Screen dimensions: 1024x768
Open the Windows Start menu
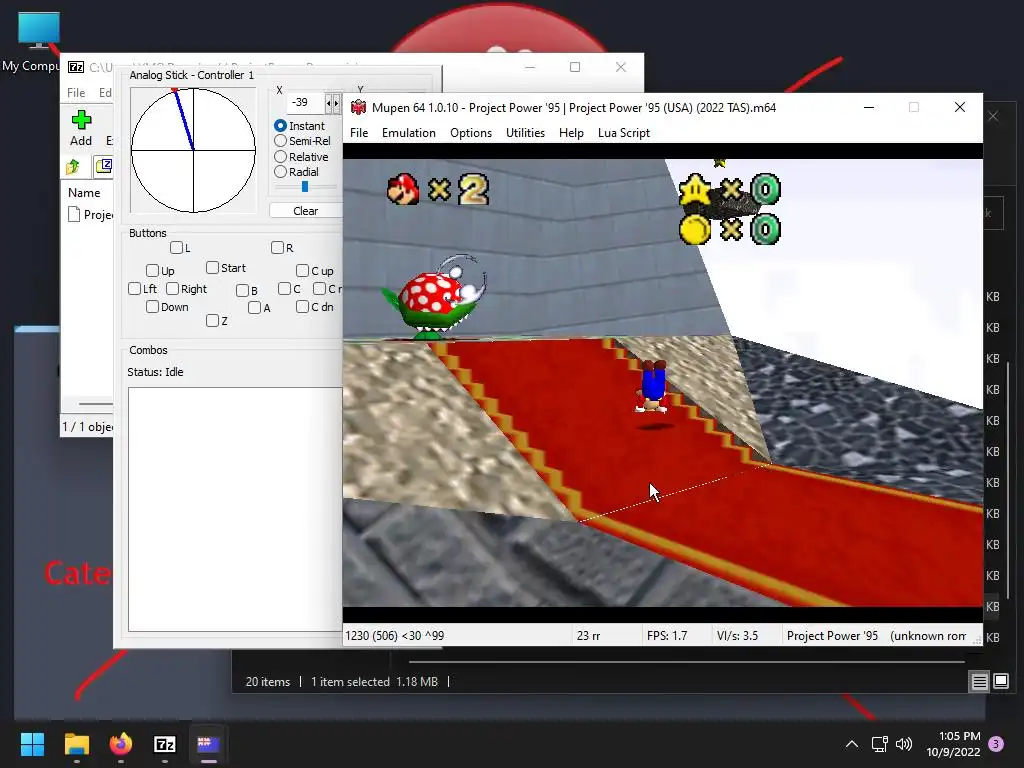coord(32,744)
